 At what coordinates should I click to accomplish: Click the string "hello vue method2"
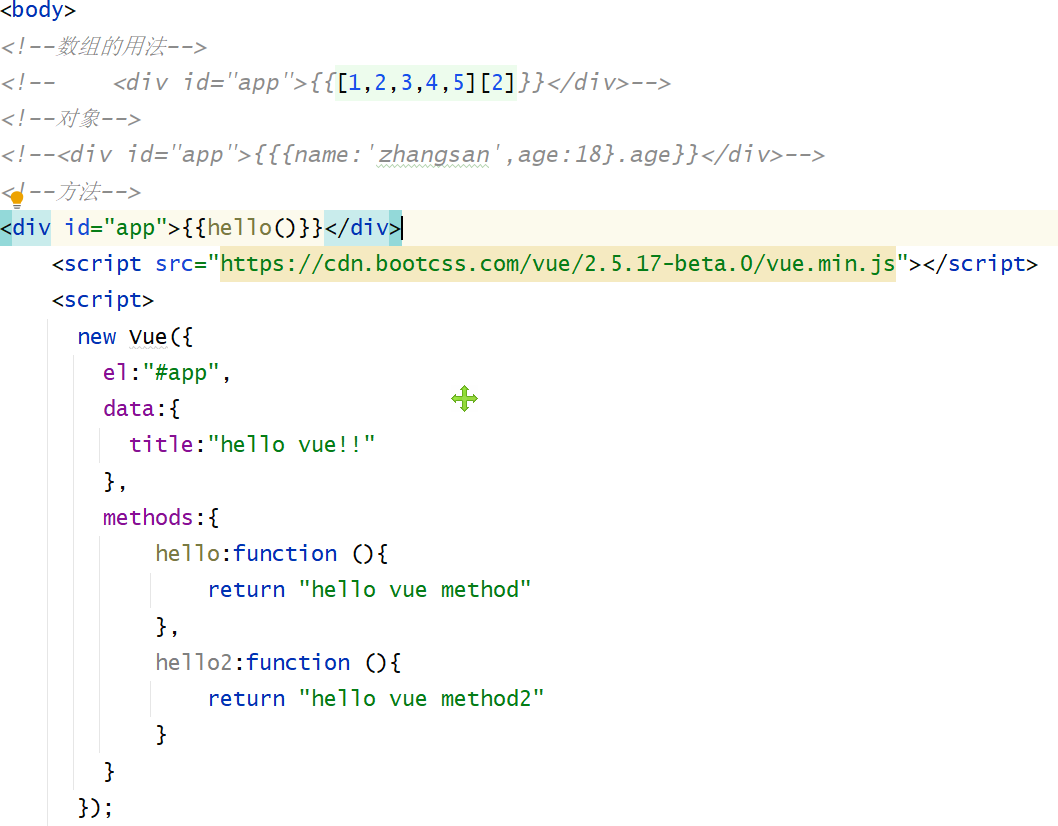(421, 698)
